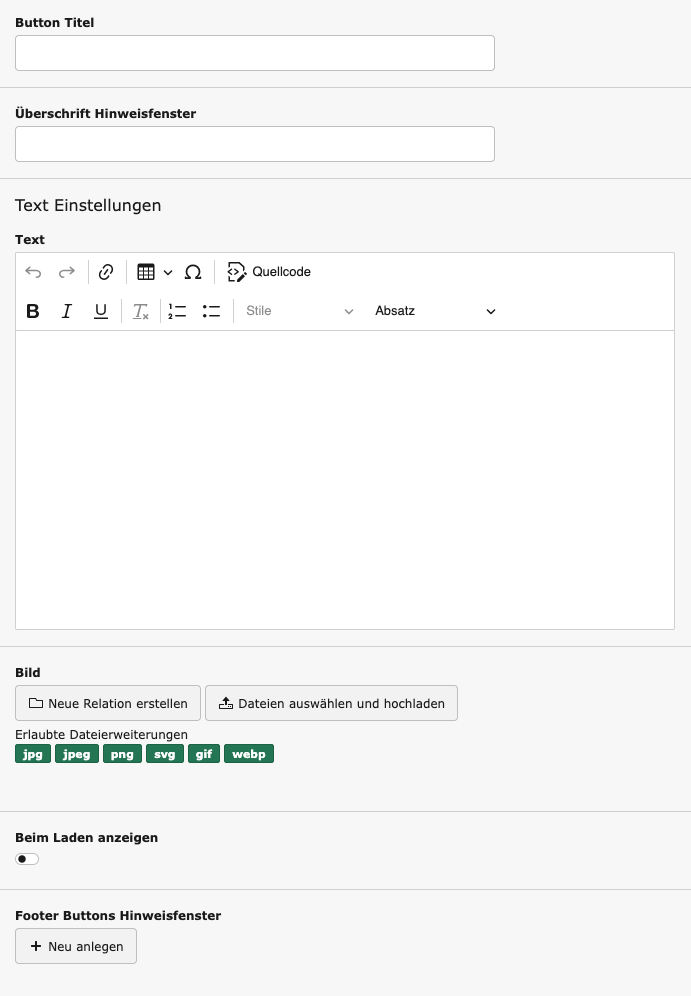The height and width of the screenshot is (996, 691).
Task: Open the Stile dropdown
Action: (299, 311)
